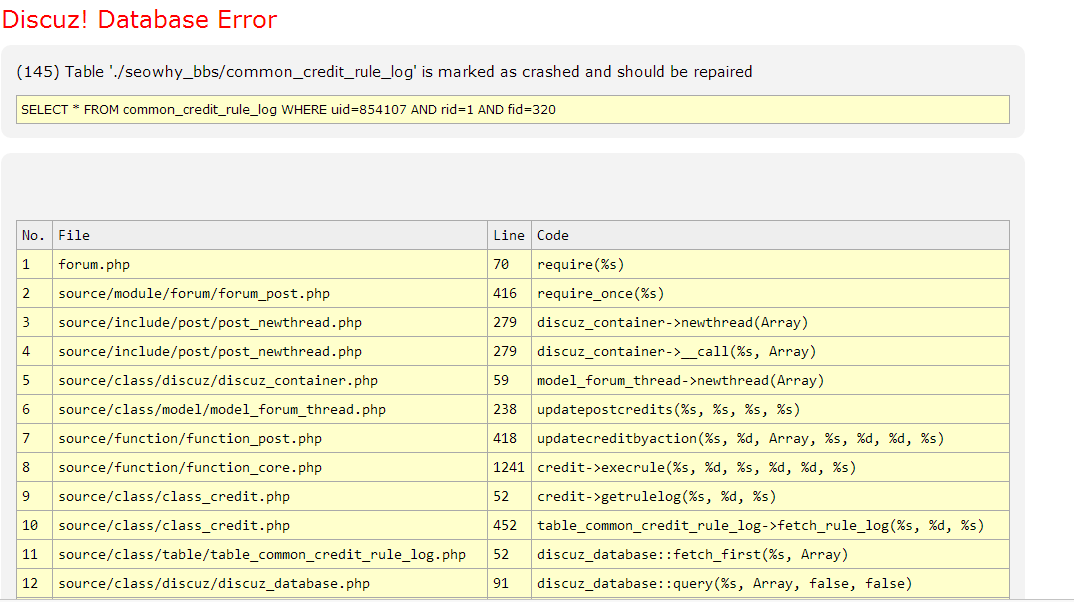The height and width of the screenshot is (602, 1074).
Task: Click the crashed table error message text
Action: click(384, 72)
